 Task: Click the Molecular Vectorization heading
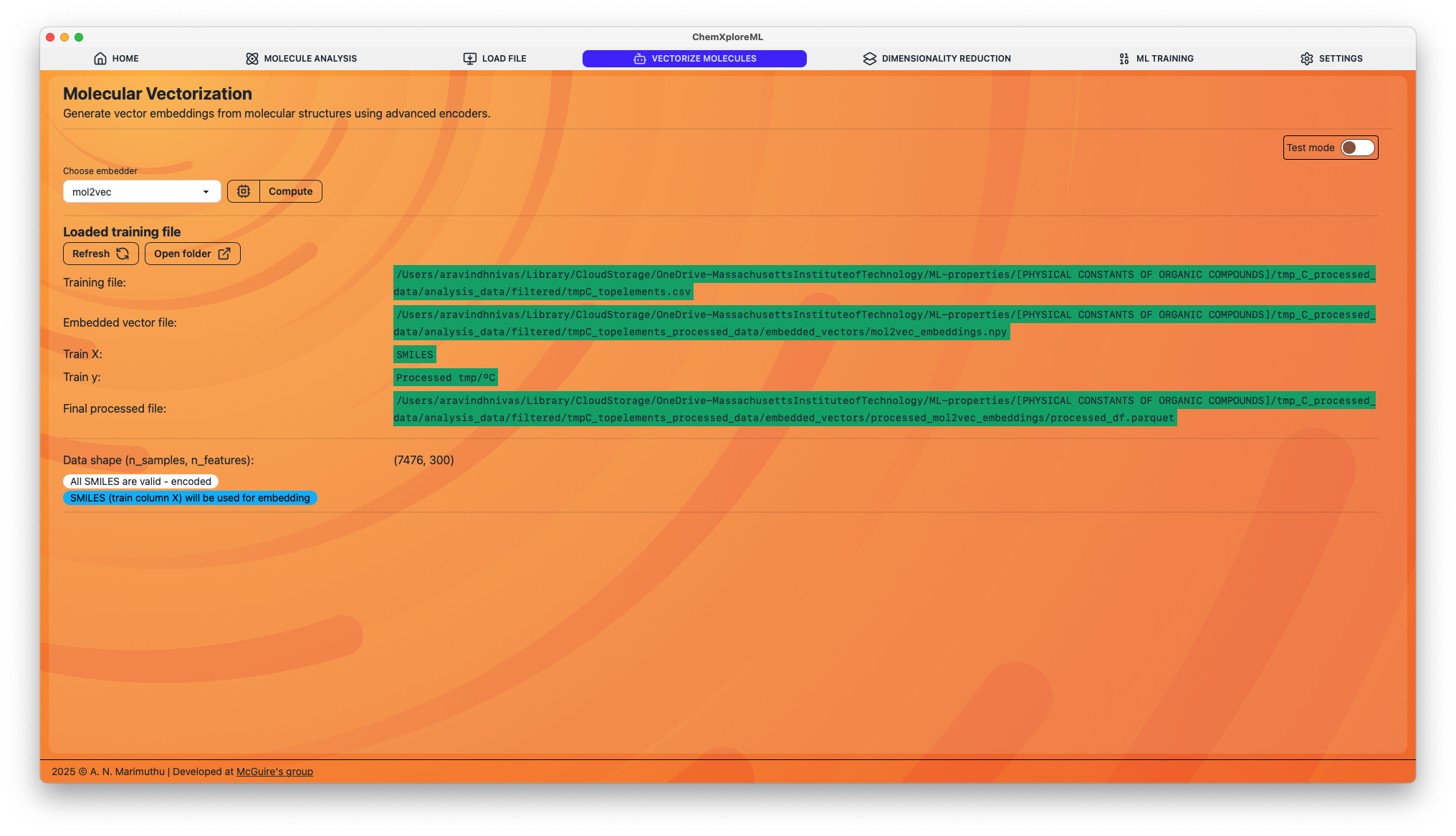point(158,94)
